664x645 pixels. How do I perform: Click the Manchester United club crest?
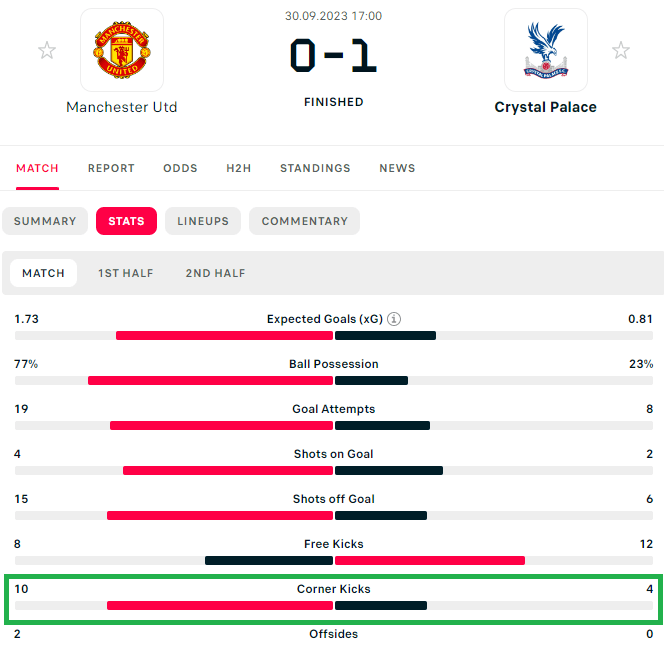[121, 51]
